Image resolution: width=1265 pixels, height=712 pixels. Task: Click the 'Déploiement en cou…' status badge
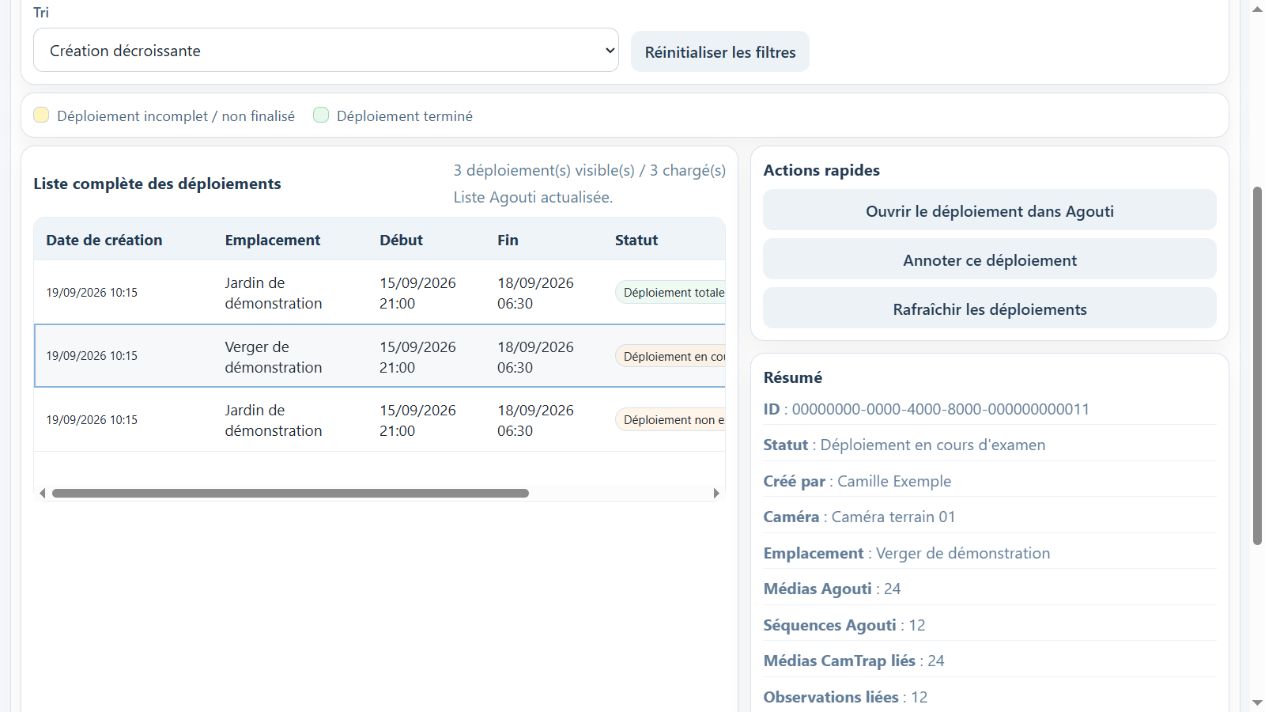(670, 357)
